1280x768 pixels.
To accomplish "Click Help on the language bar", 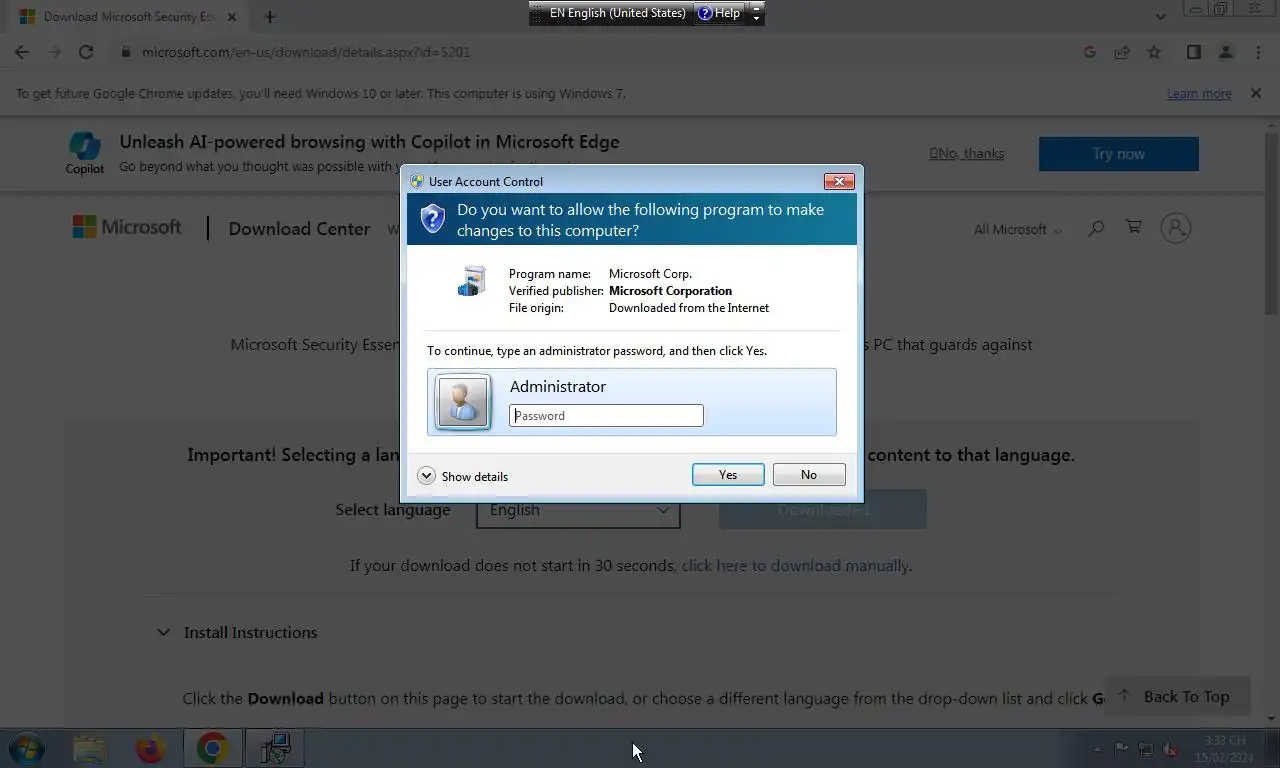I will [719, 13].
